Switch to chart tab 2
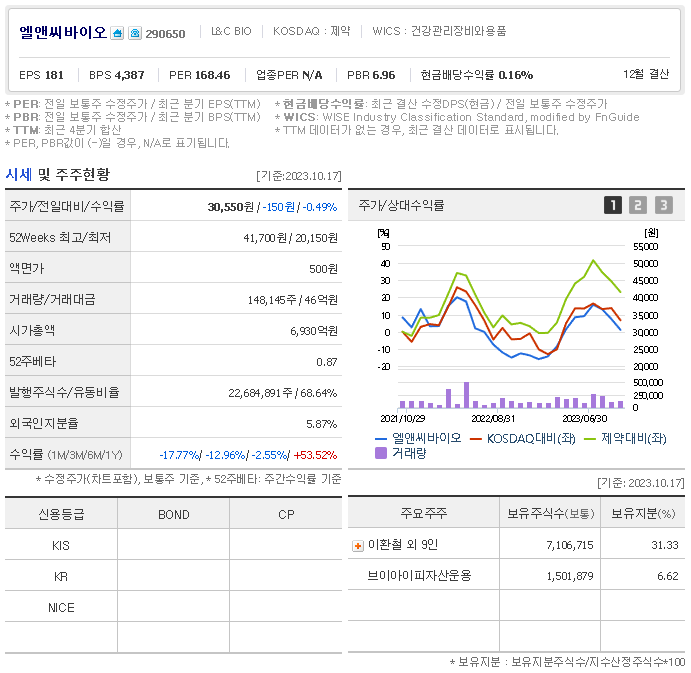 point(638,205)
